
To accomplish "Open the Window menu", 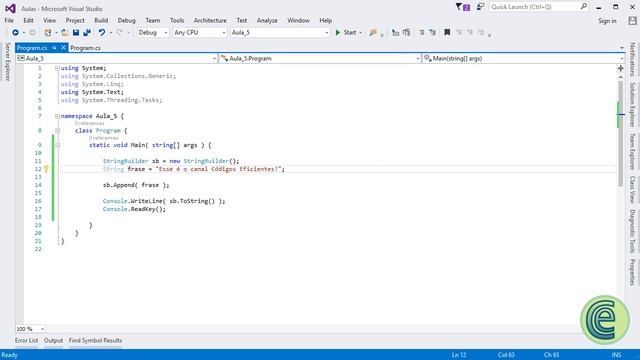I will coord(298,20).
